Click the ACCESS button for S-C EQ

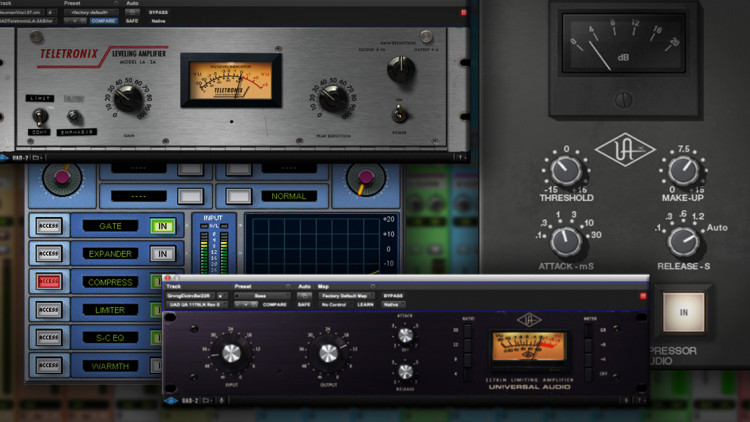point(49,337)
